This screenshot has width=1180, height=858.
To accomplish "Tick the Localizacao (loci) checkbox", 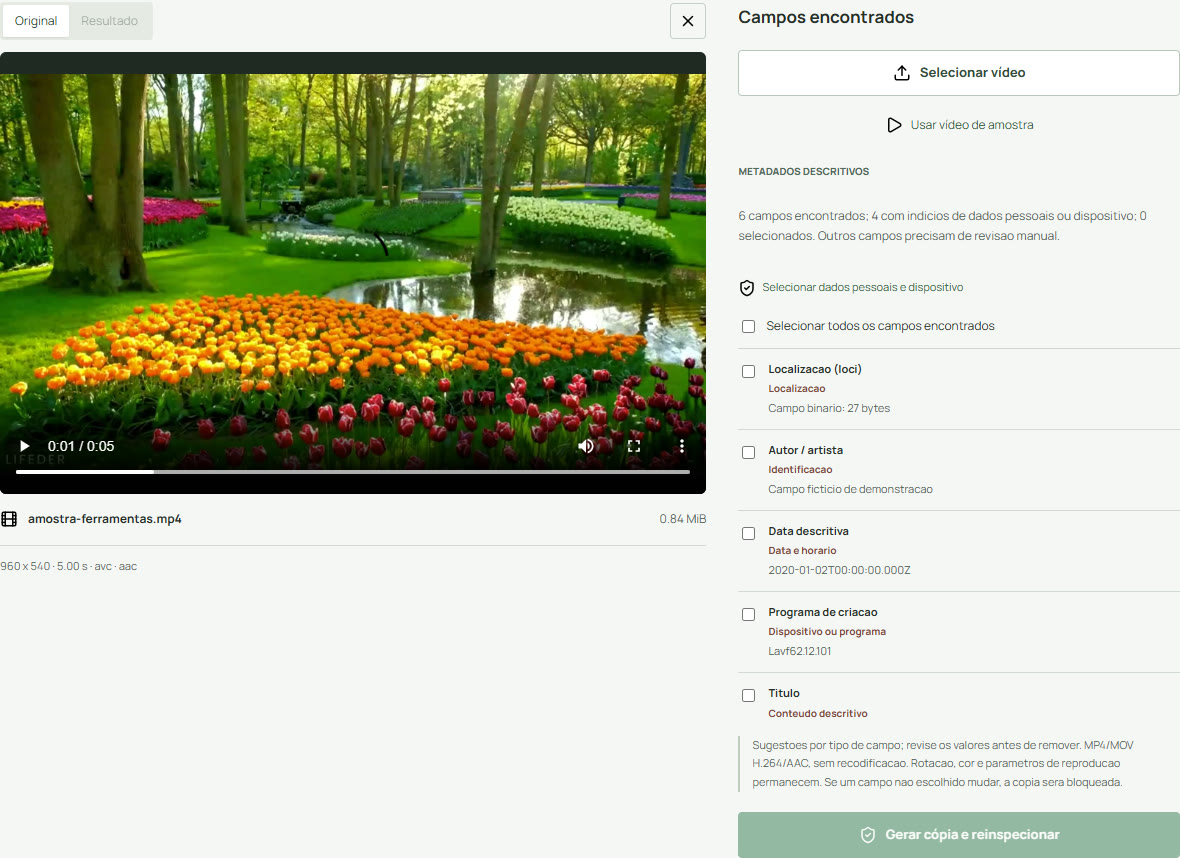I will point(748,372).
